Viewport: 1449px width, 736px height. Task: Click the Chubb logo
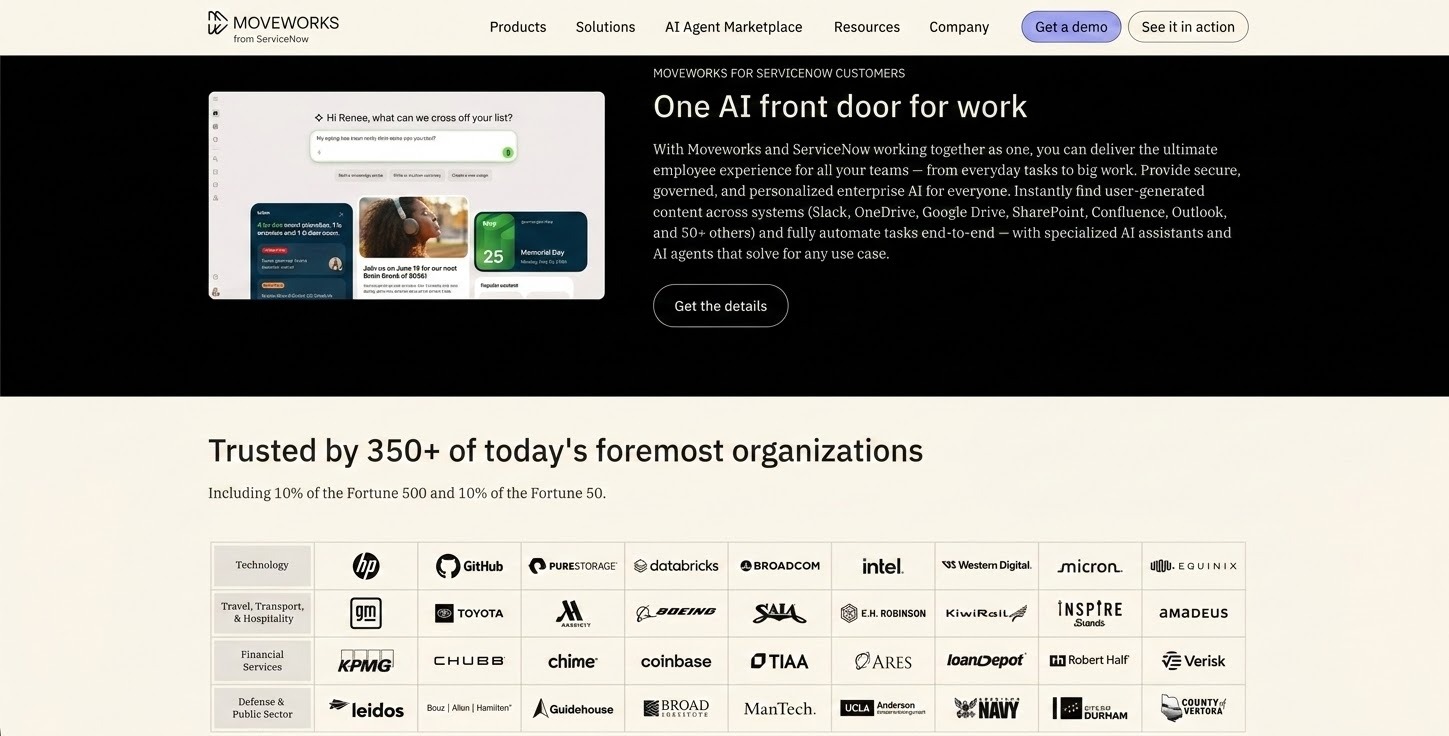[x=469, y=661]
